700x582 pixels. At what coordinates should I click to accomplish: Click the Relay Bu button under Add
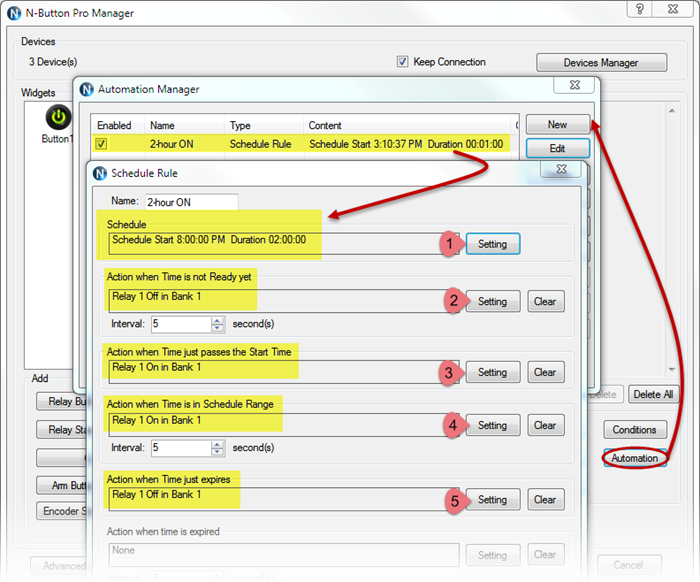click(x=62, y=402)
